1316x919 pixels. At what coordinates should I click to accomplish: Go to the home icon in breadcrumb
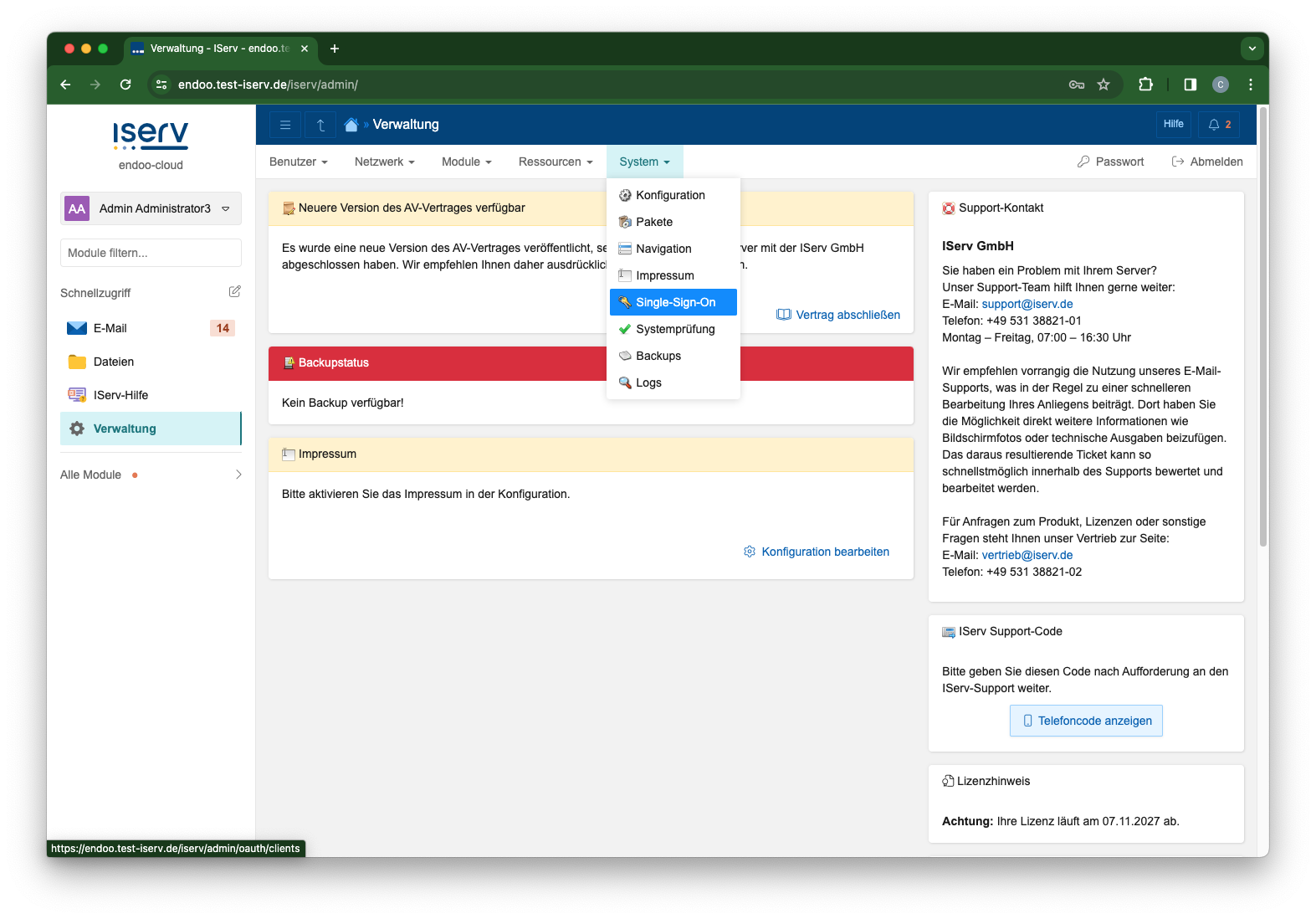[x=351, y=125]
